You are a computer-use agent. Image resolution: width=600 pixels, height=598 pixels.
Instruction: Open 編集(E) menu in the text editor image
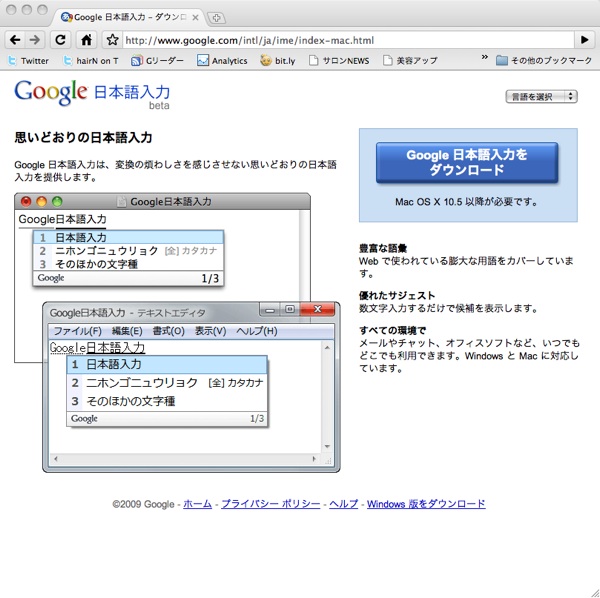click(x=127, y=331)
